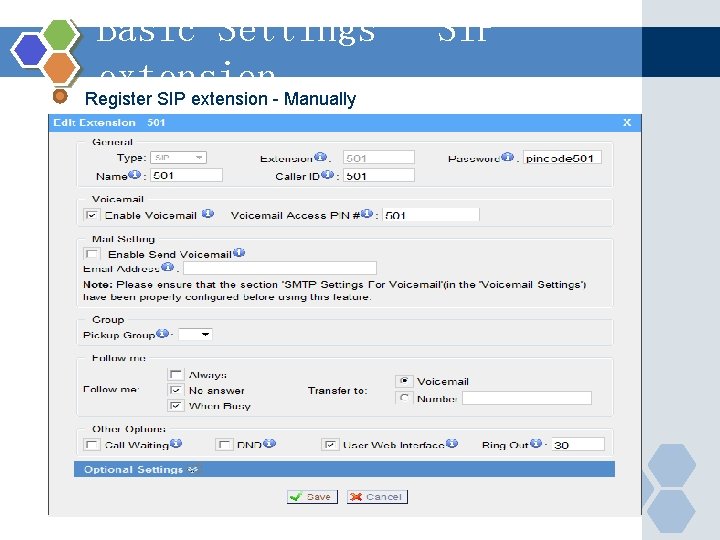Open the Pickup Group dropdown

coord(195,334)
